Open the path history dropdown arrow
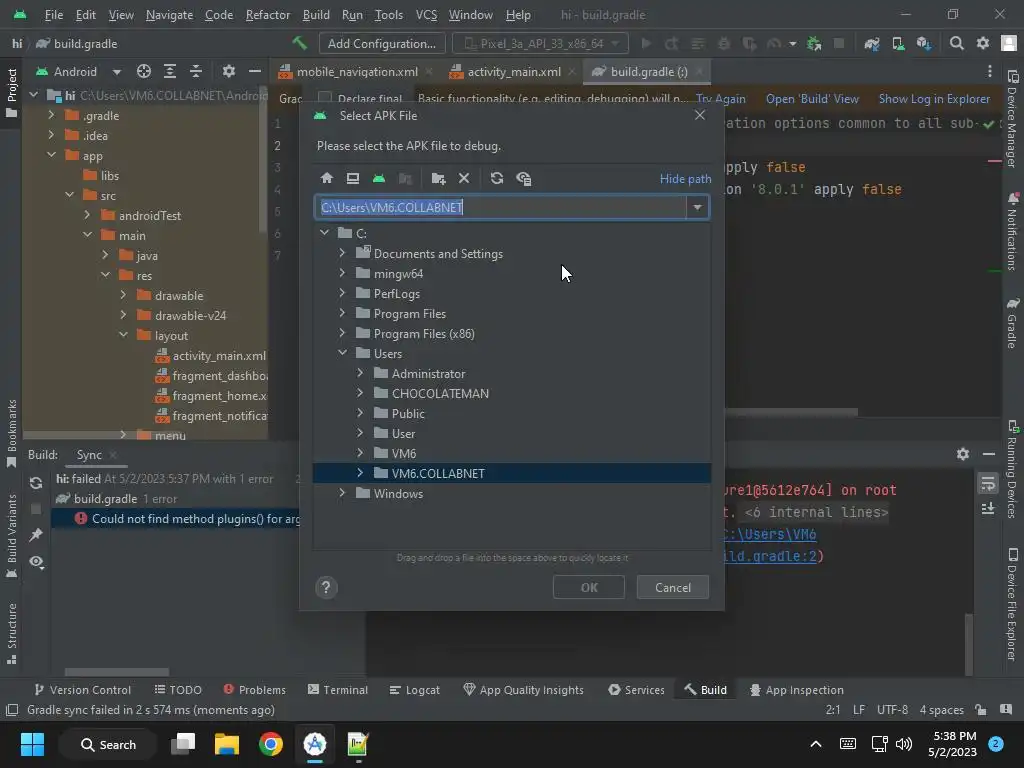Image resolution: width=1024 pixels, height=768 pixels. click(697, 207)
